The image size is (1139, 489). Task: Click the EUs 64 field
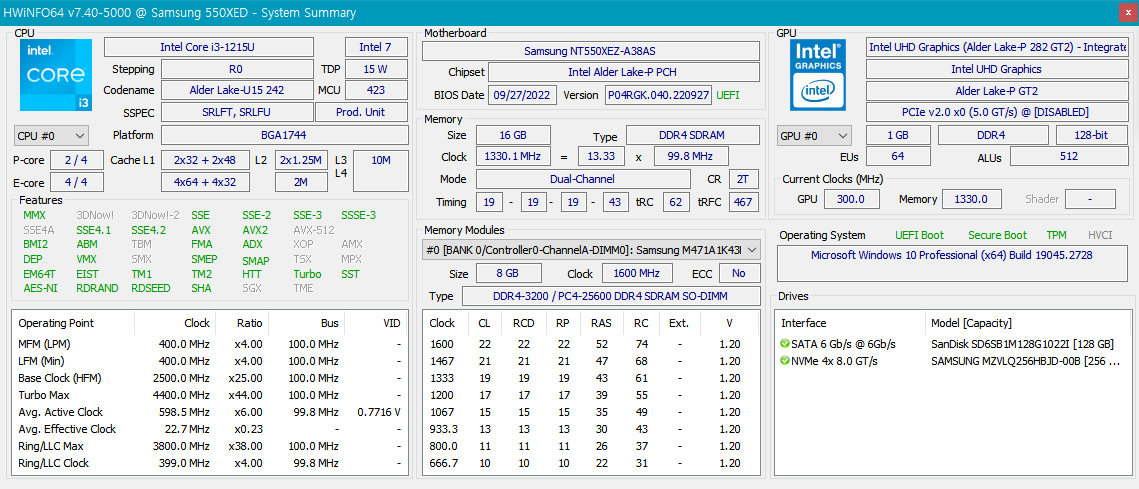898,156
